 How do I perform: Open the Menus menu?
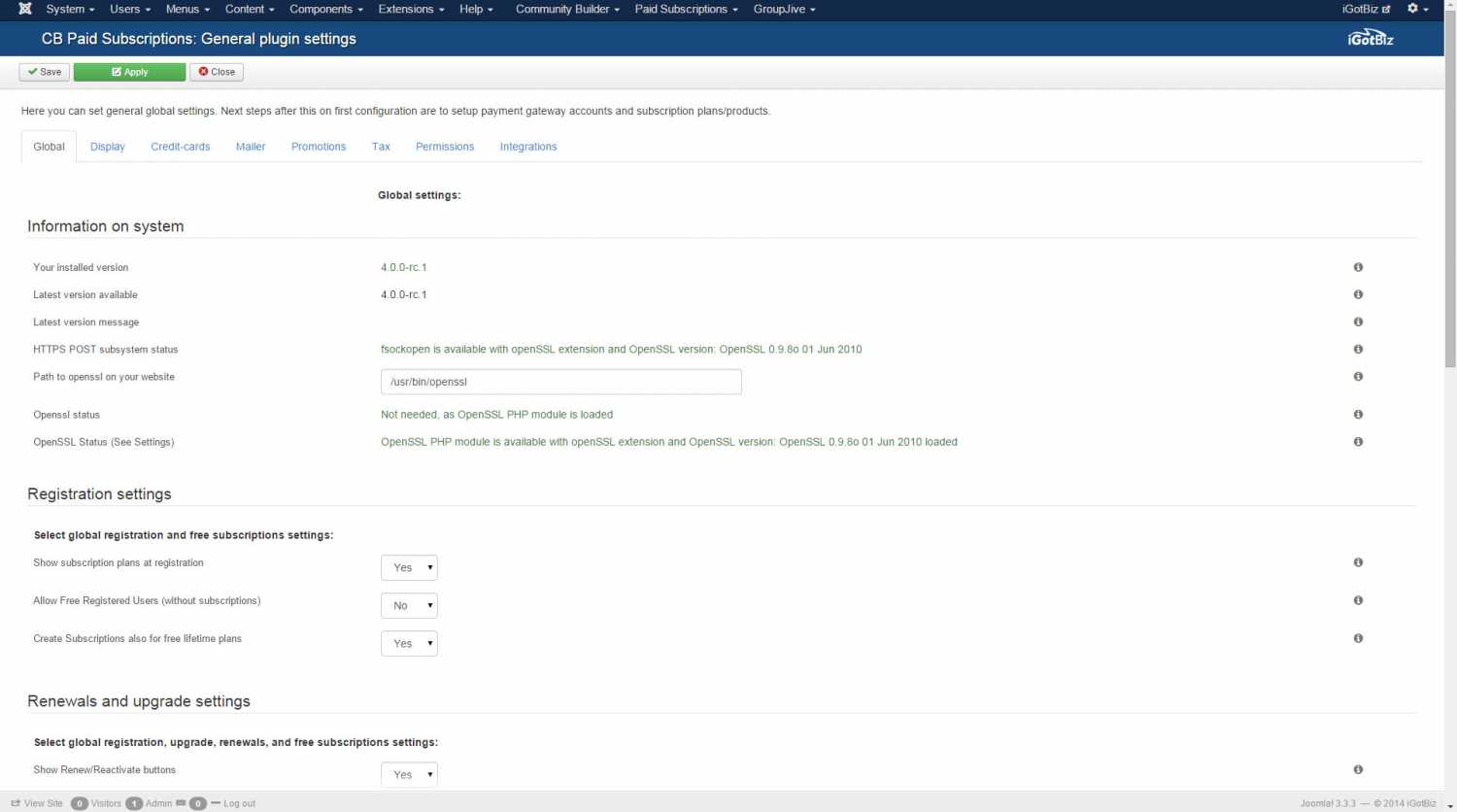click(187, 9)
